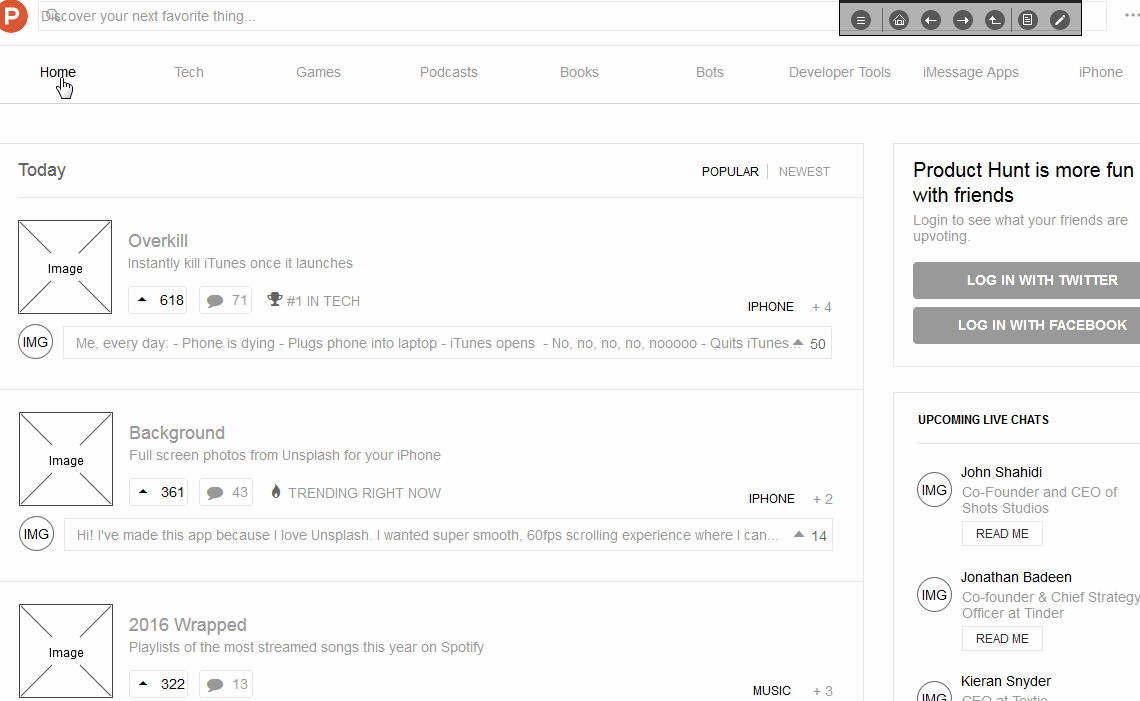Open the Bots tab
The height and width of the screenshot is (701, 1140).
pyautogui.click(x=710, y=72)
